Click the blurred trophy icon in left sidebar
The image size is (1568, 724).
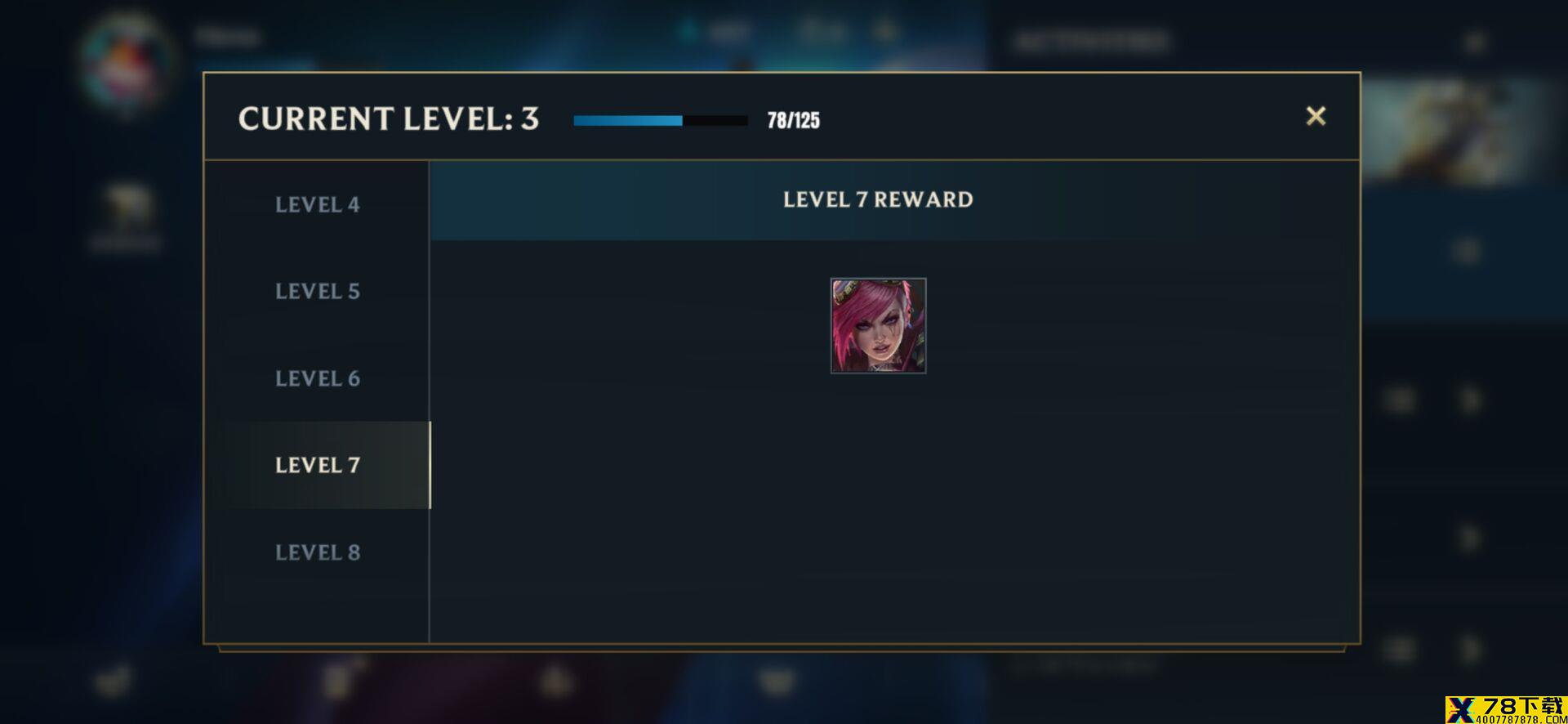point(127,208)
